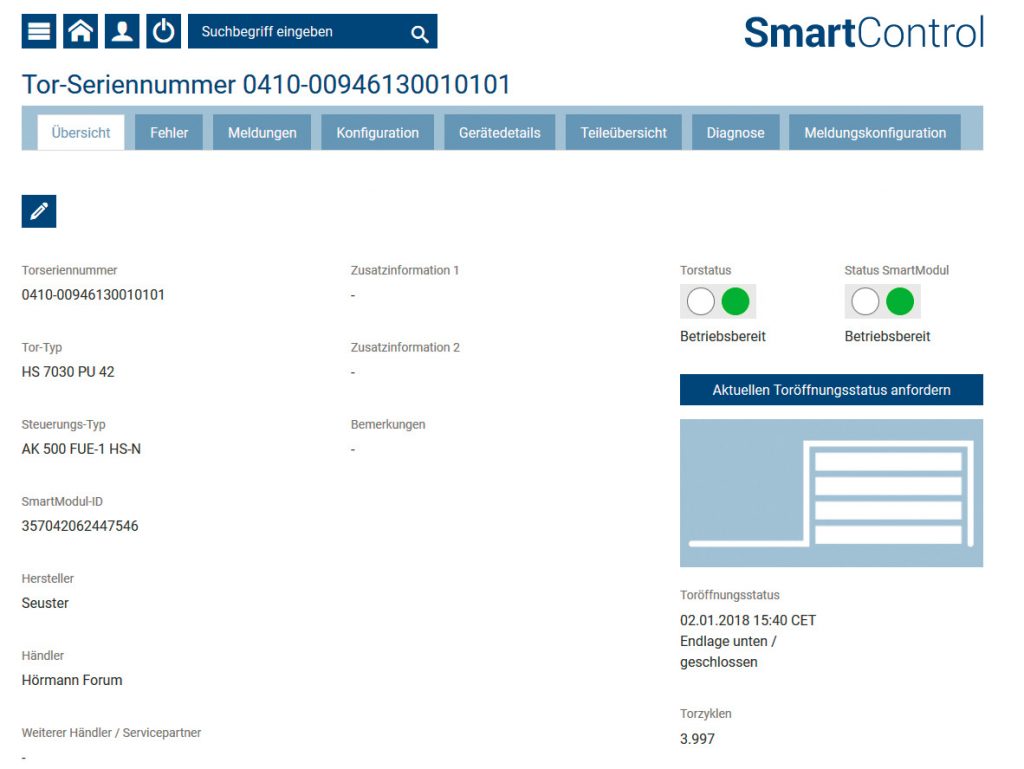This screenshot has height=769, width=1024.
Task: Click the Zusatzinformation 2 label
Action: pyautogui.click(x=405, y=347)
